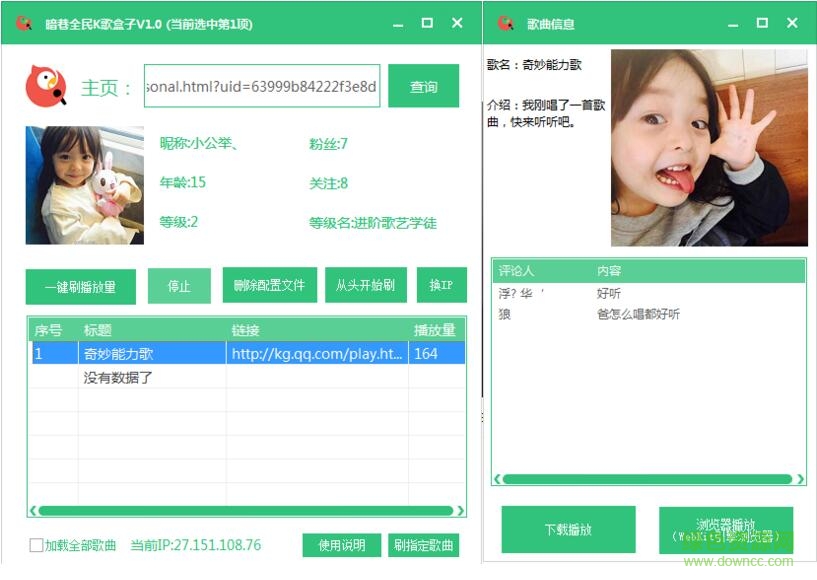The image size is (817, 580).
Task: Click the 歌名：奇妙能力歌 text
Action: tap(534, 65)
